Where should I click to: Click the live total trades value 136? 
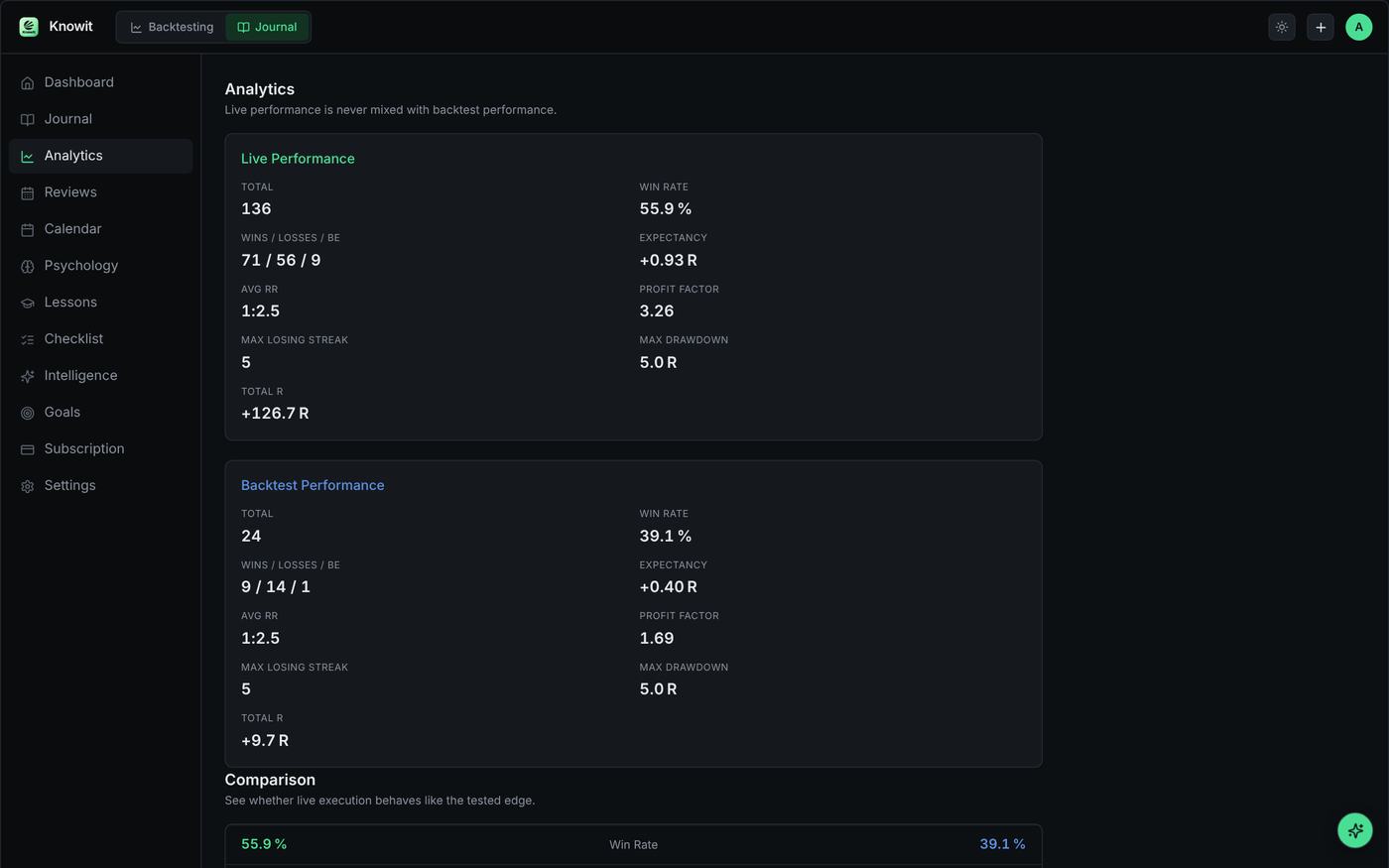click(x=256, y=209)
